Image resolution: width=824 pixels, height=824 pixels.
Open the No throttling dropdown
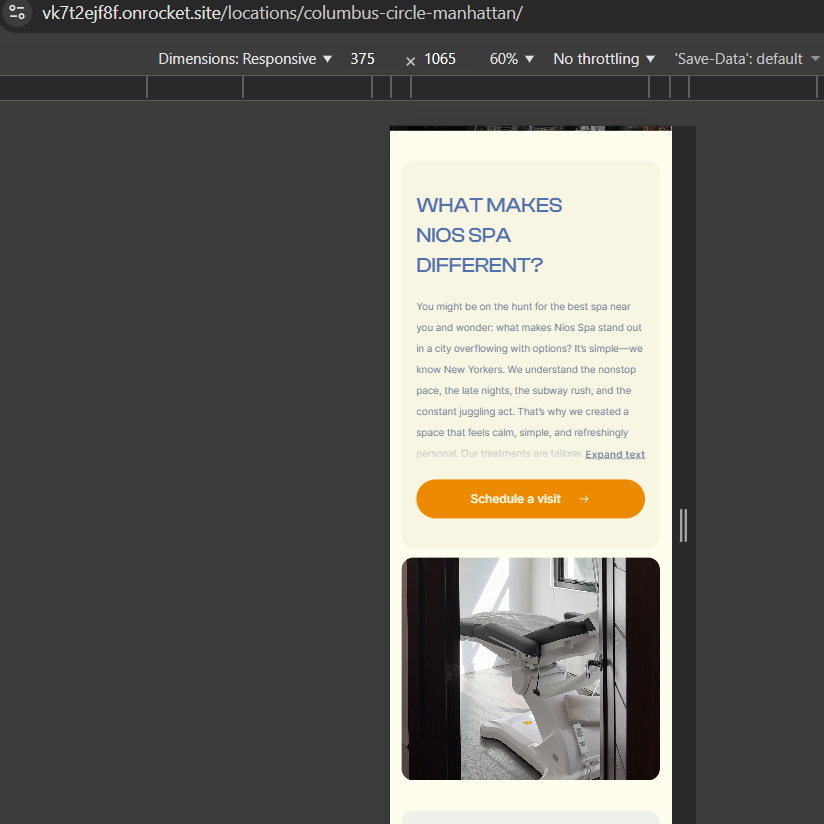604,59
